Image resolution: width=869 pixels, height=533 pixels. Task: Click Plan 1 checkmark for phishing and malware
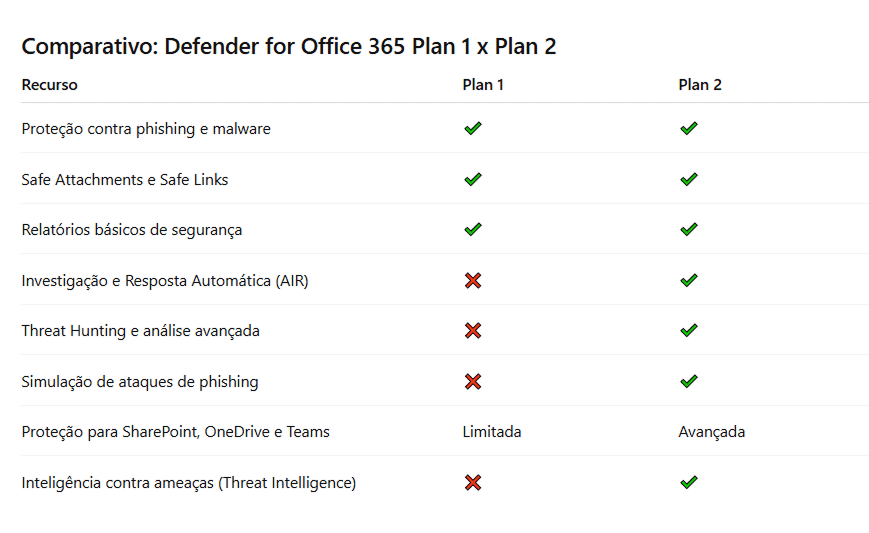(x=473, y=129)
